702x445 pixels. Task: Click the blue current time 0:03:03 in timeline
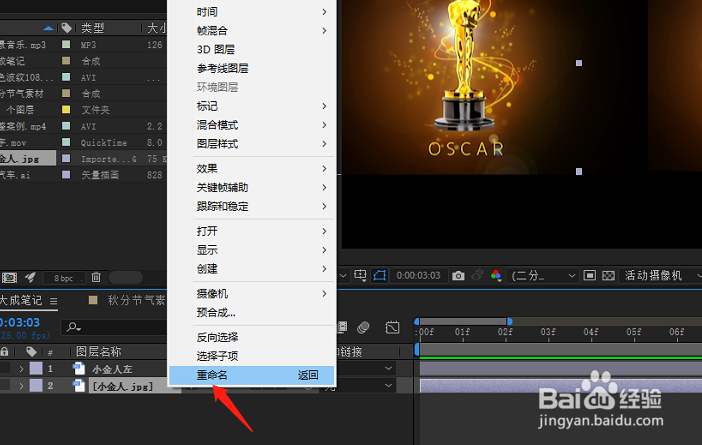pos(20,322)
